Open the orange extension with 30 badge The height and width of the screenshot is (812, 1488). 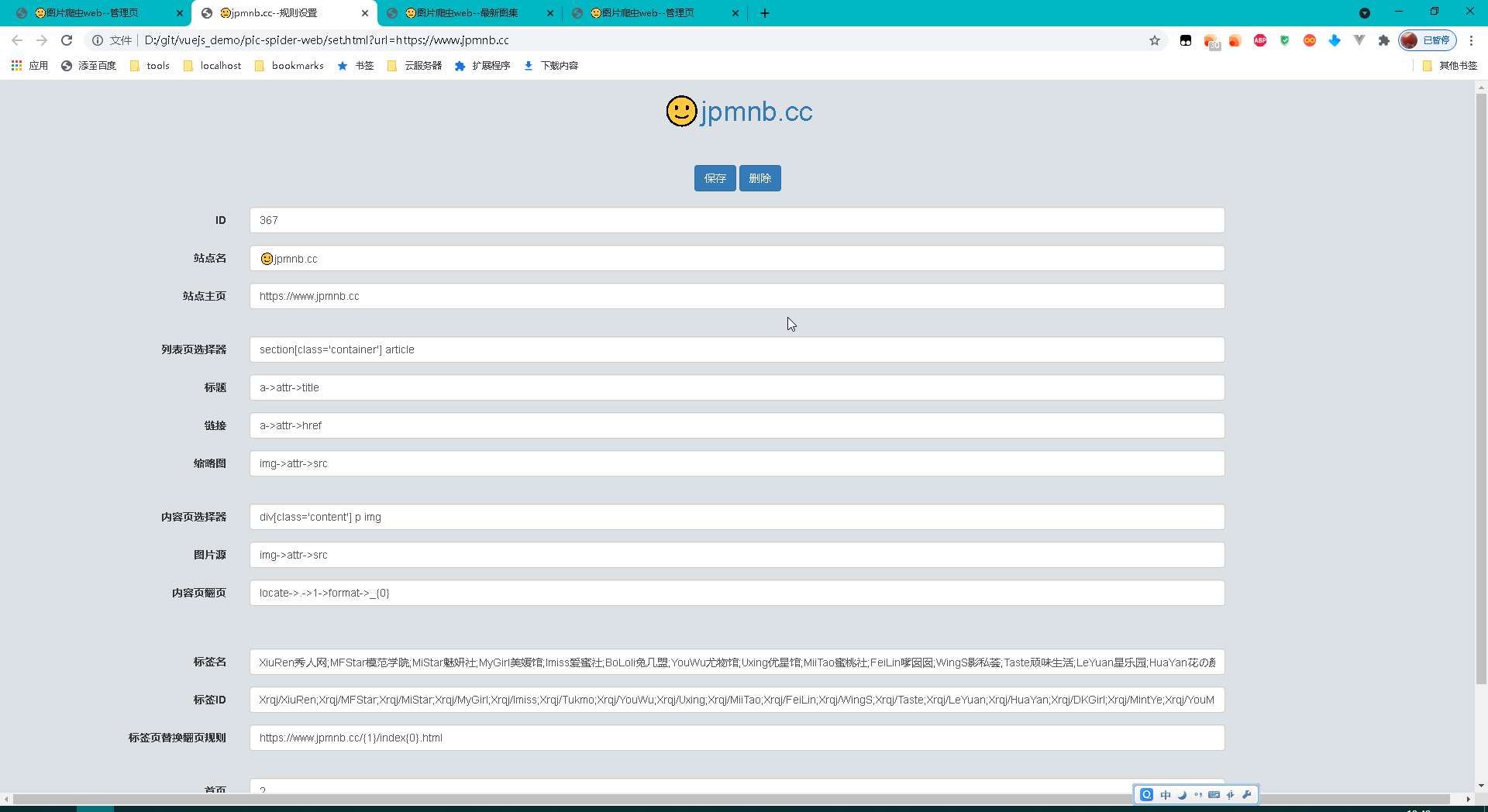point(1211,41)
